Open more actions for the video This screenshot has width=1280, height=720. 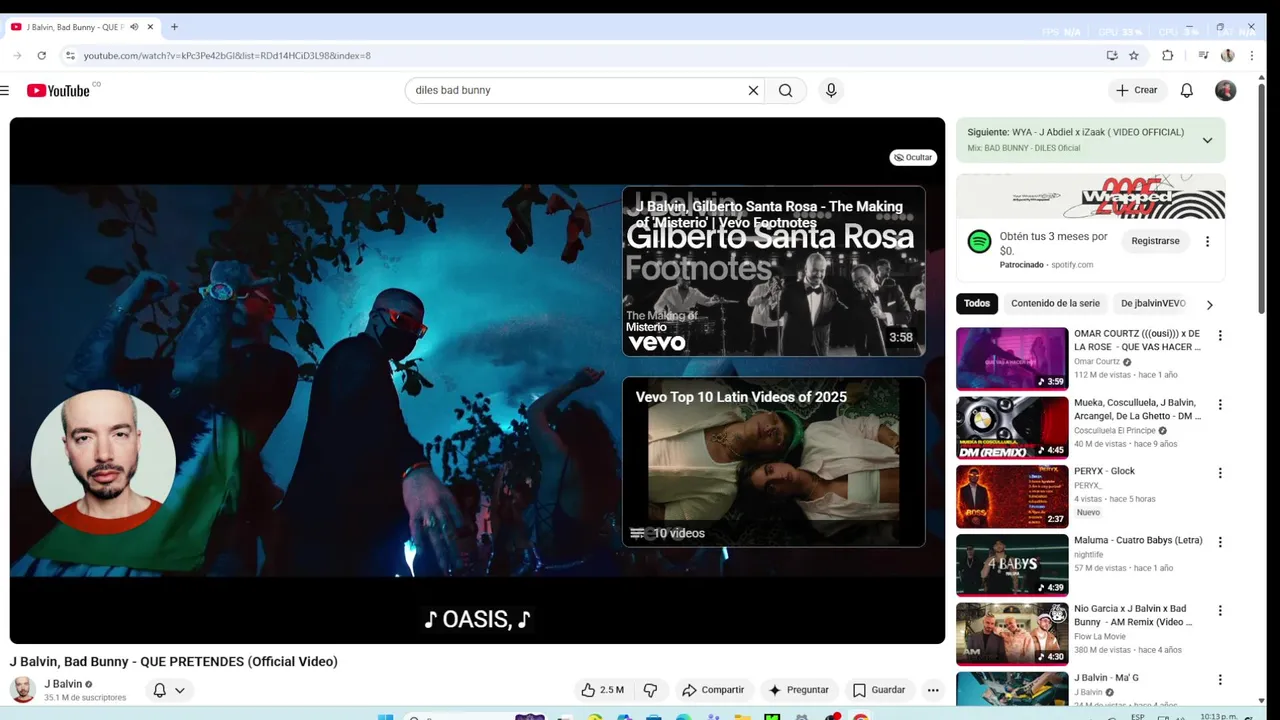[933, 690]
